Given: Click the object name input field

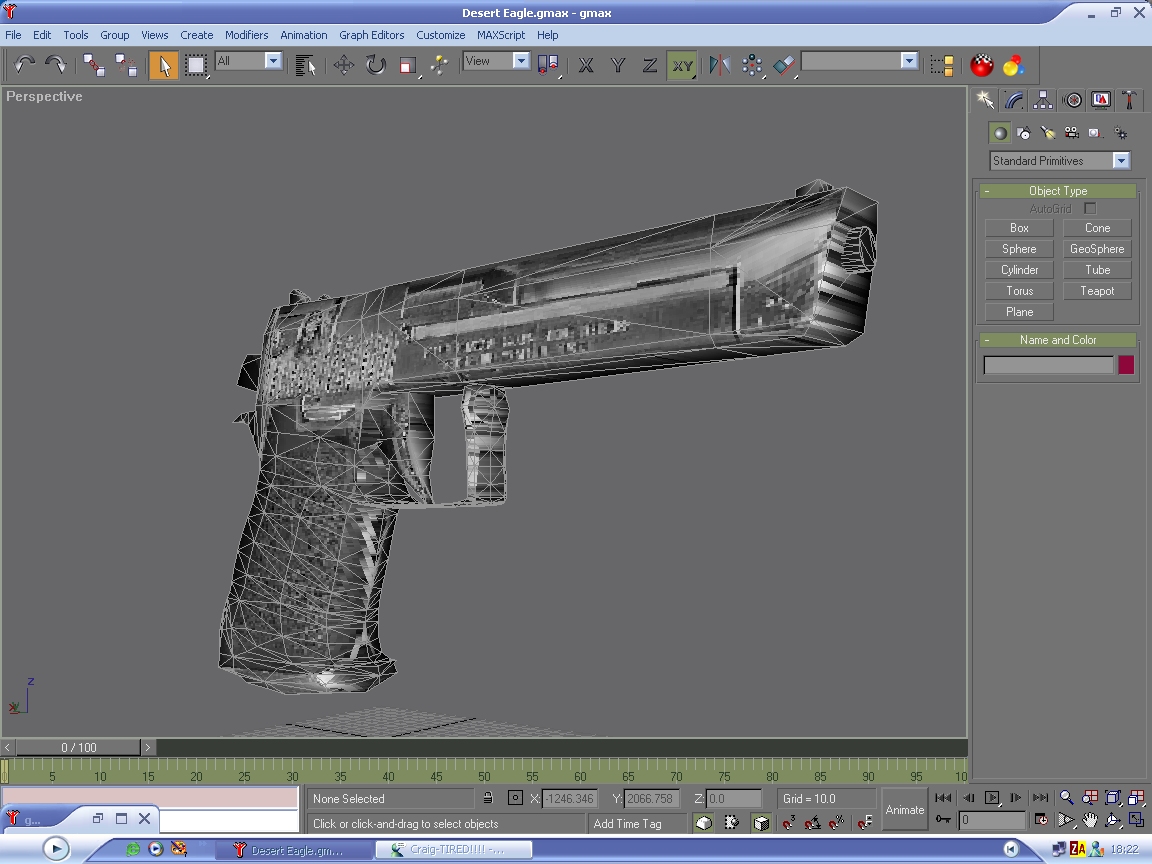Looking at the screenshot, I should tap(1048, 365).
